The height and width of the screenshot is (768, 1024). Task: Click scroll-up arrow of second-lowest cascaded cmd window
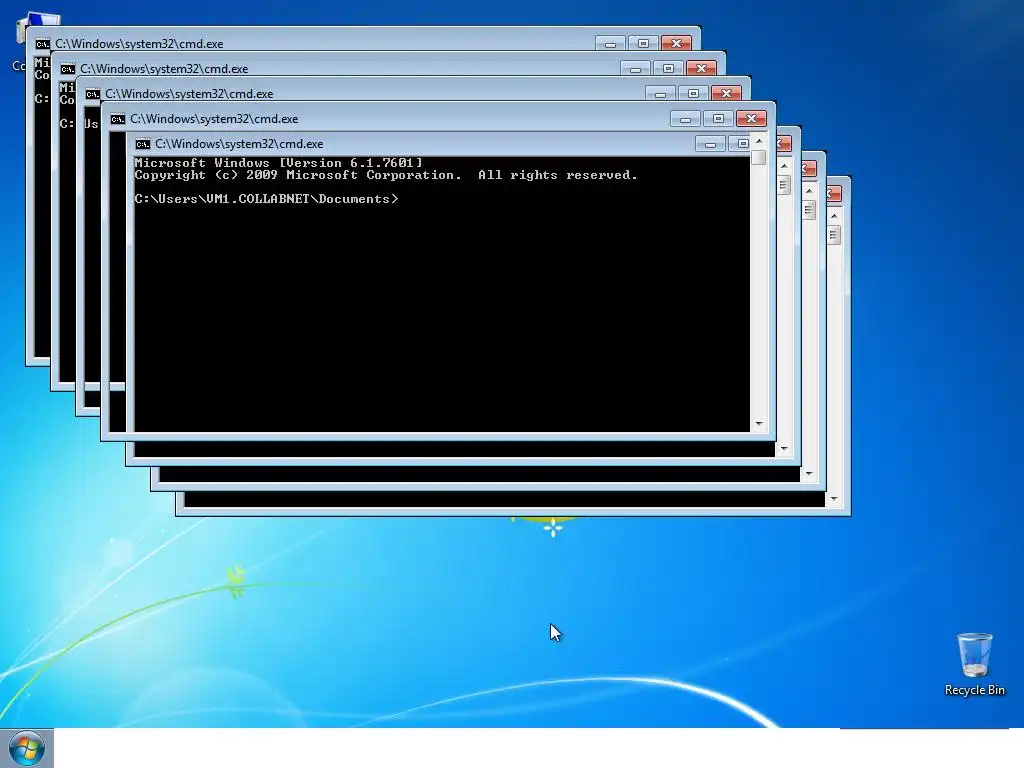(x=809, y=191)
